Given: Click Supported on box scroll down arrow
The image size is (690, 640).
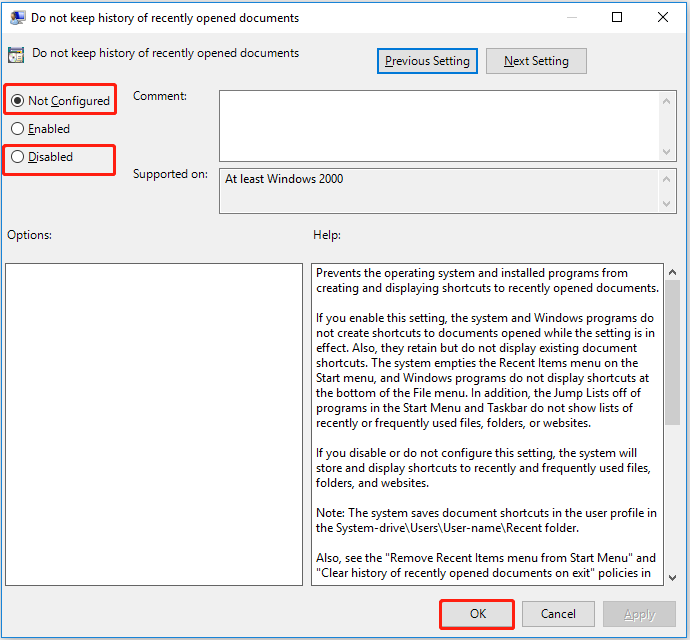Looking at the screenshot, I should point(667,203).
